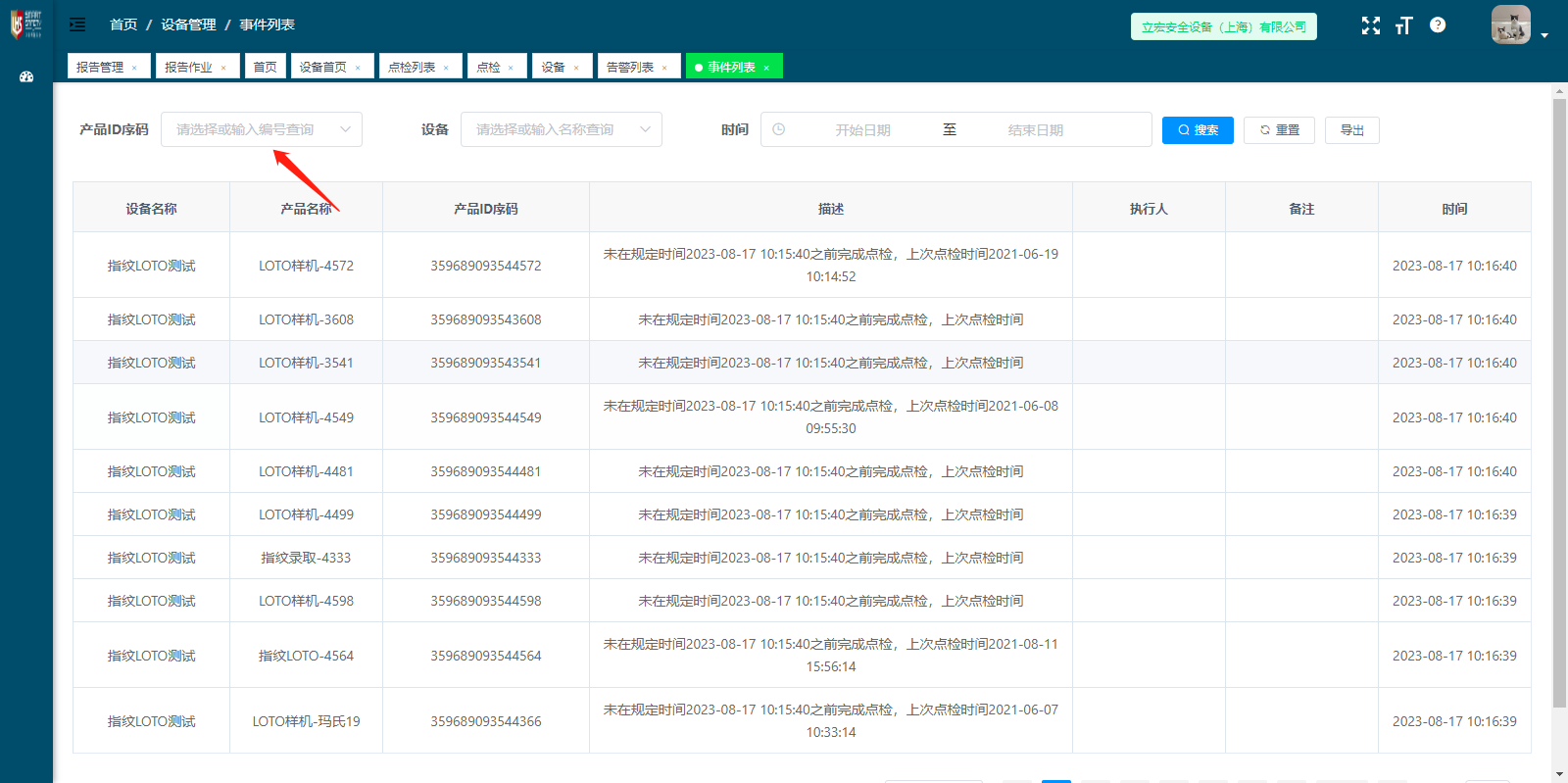Click the blue 搜索 button
Viewport: 1568px width, 783px height.
point(1198,130)
